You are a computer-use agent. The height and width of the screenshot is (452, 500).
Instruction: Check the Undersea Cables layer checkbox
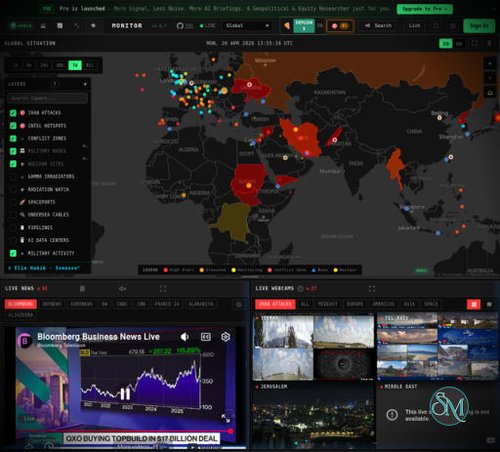13,215
